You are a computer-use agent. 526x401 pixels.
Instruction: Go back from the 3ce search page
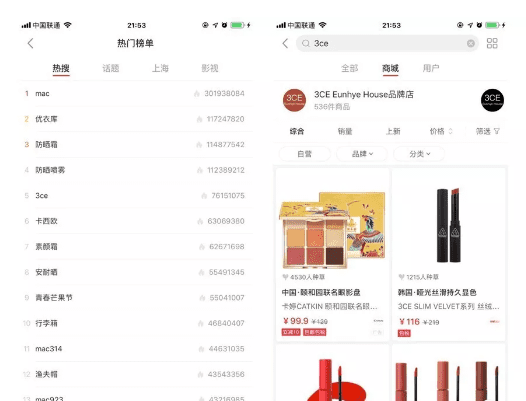[x=285, y=43]
